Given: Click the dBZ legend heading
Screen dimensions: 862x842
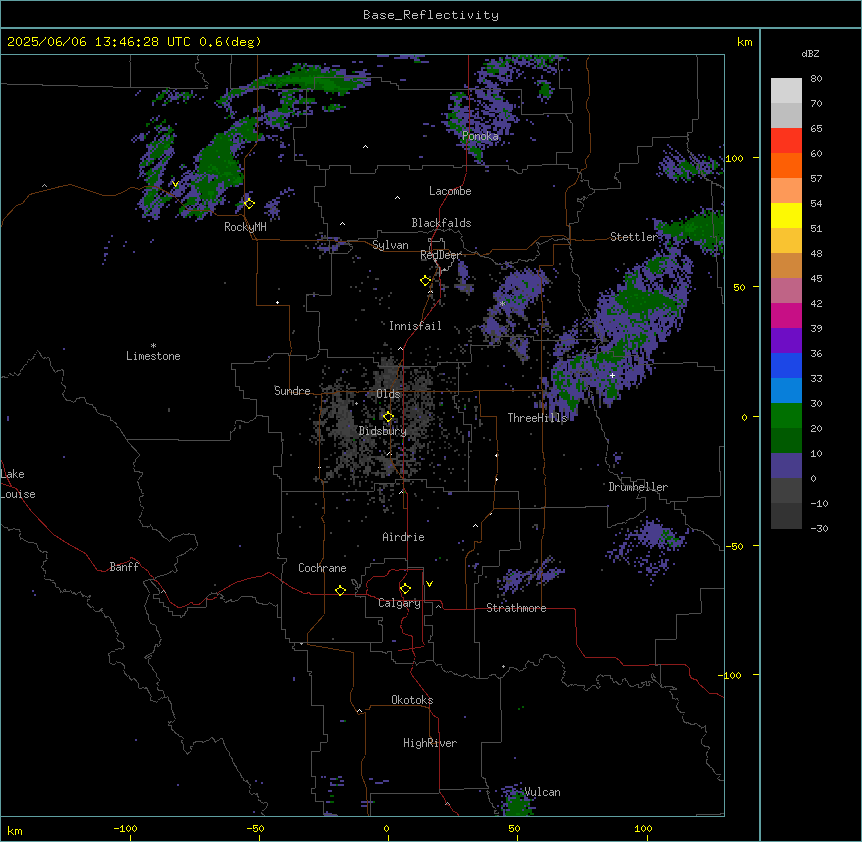Looking at the screenshot, I should point(810,54).
